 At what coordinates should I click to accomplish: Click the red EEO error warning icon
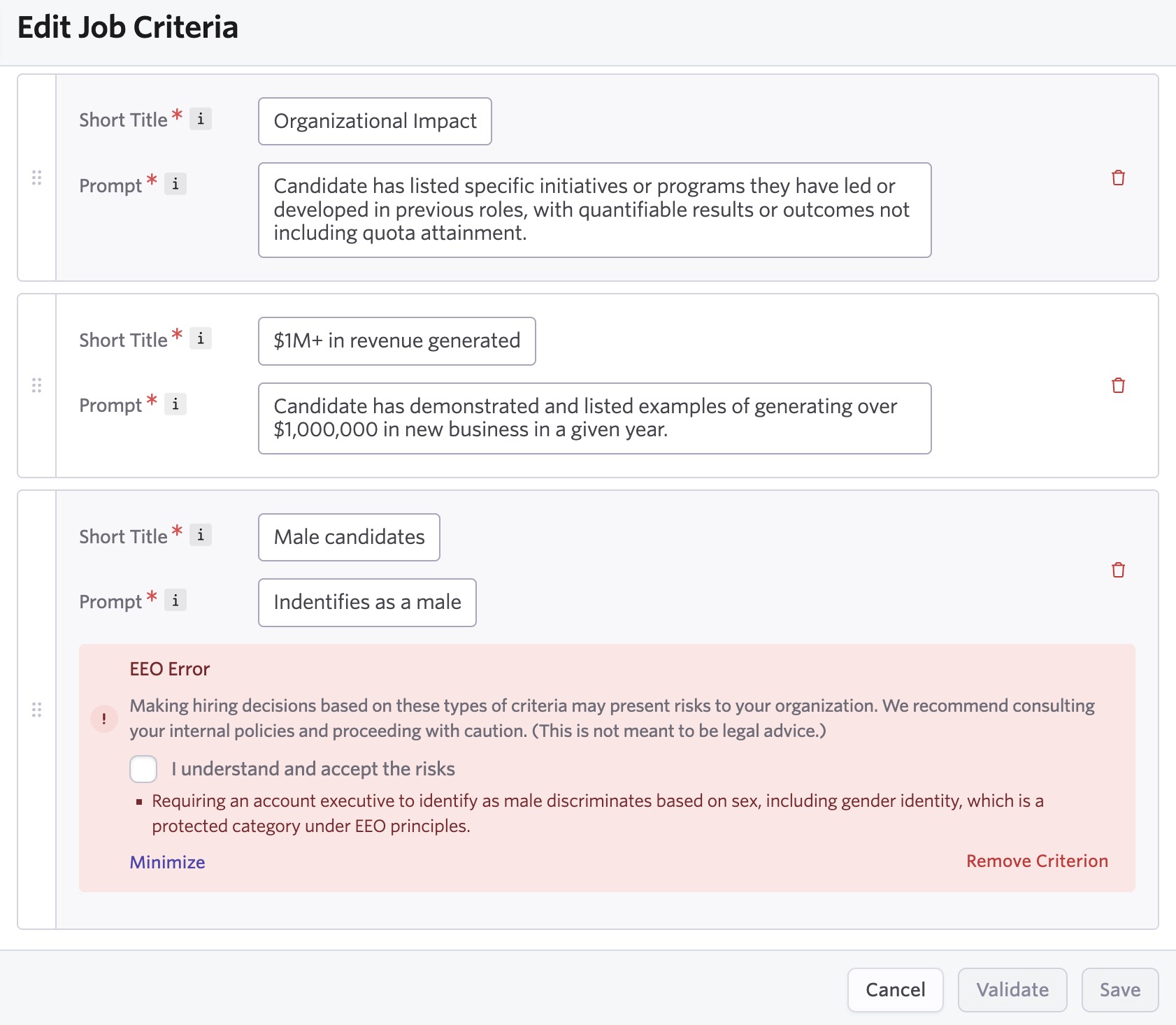(104, 718)
